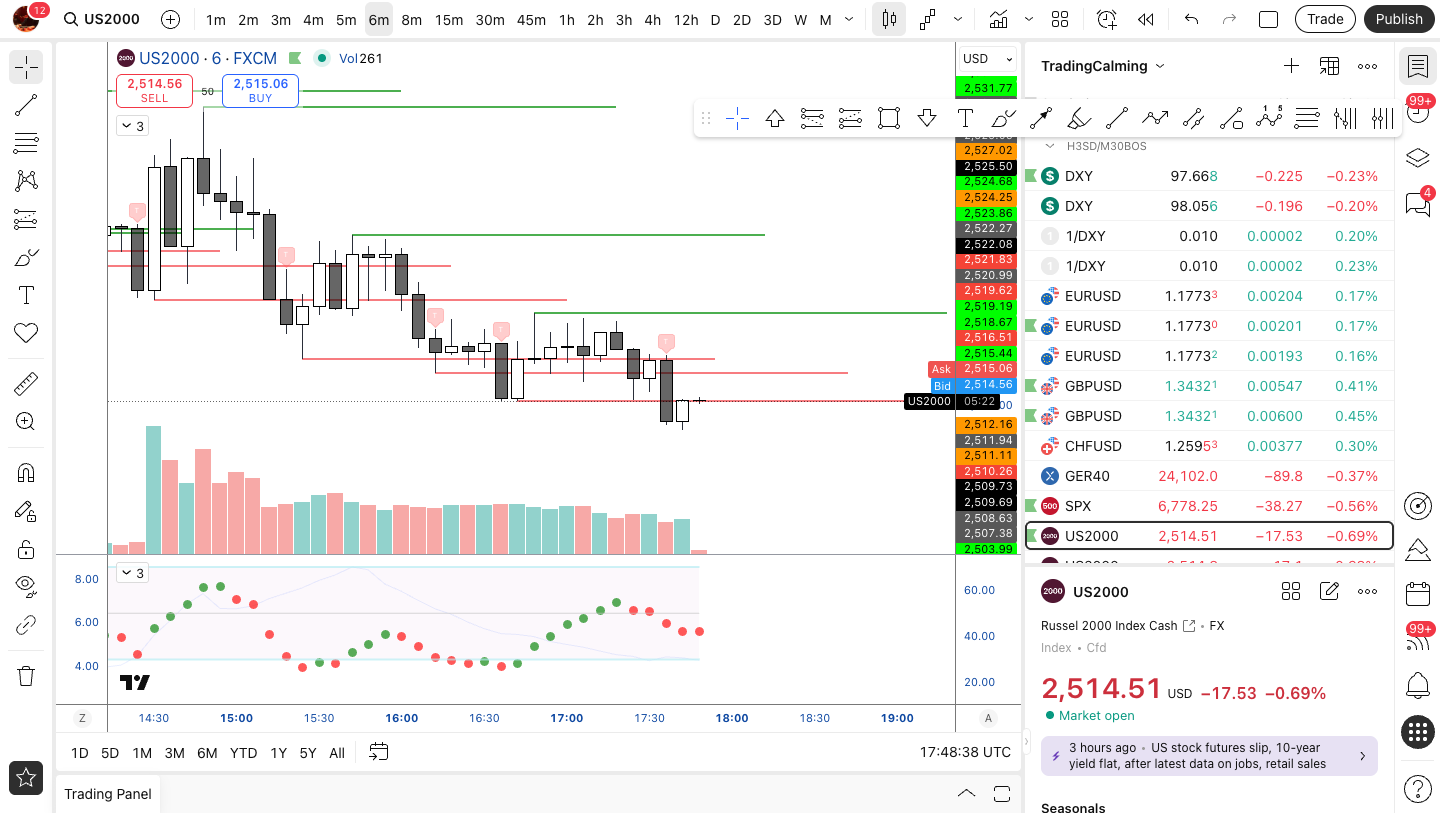Open the chats icon with 4 badge

click(1417, 204)
